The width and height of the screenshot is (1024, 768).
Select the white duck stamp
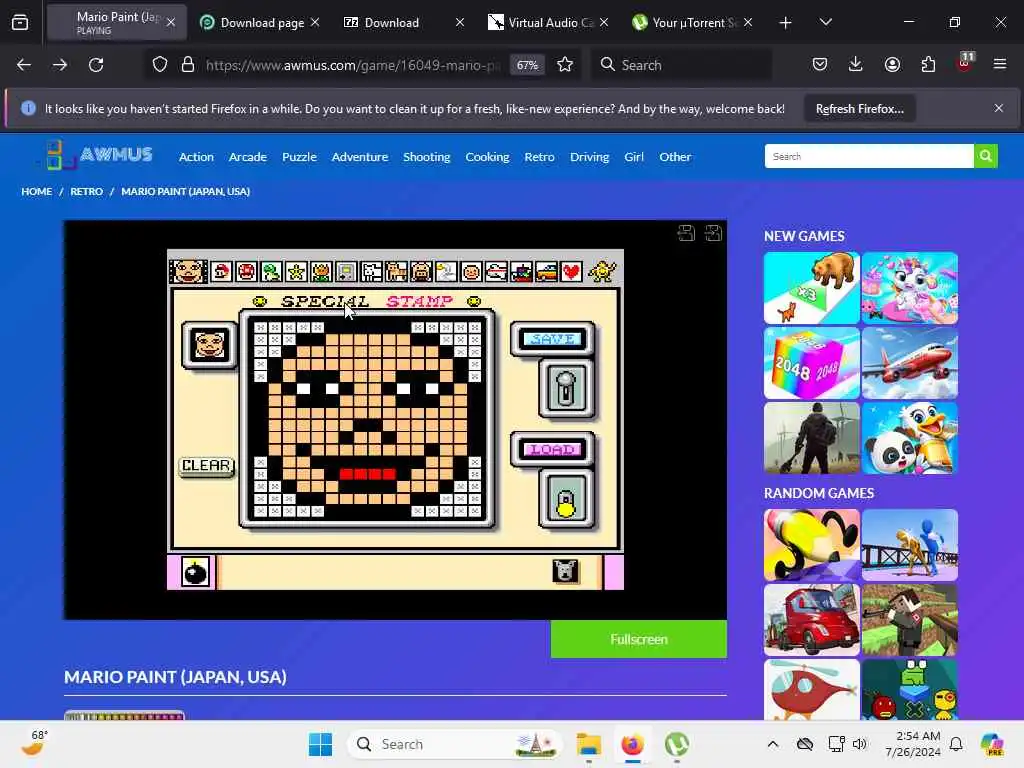coord(446,271)
